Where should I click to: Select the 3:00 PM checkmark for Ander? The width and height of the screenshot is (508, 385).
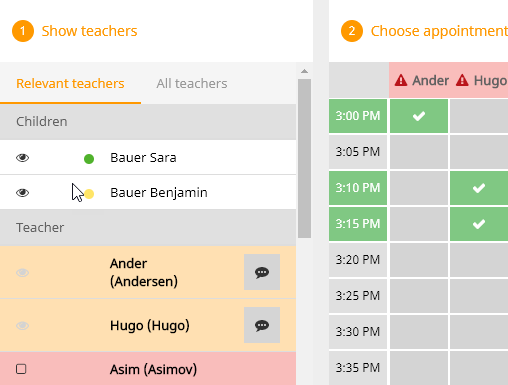pos(419,116)
